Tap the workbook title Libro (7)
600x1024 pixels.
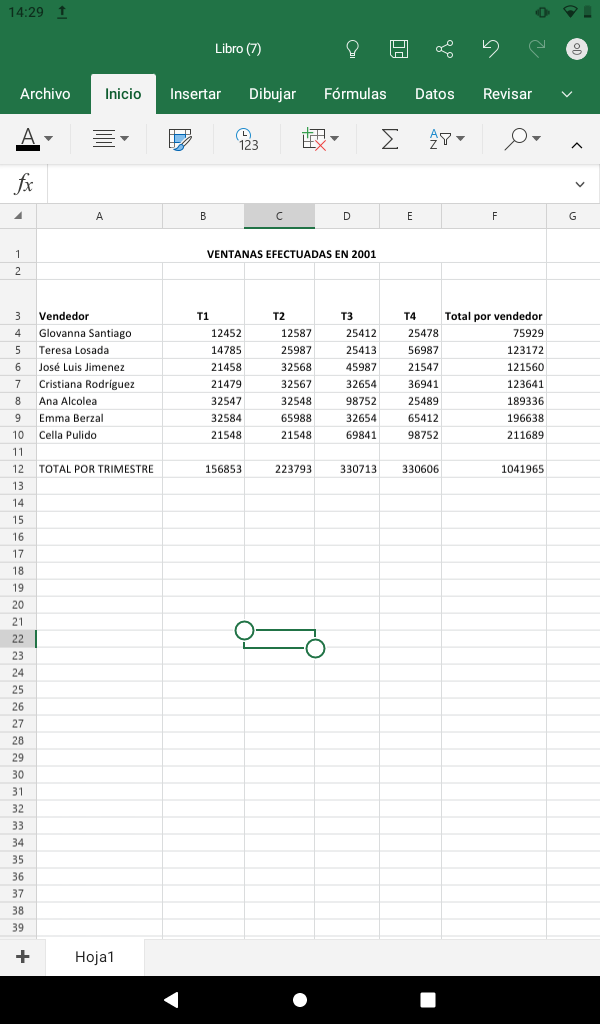click(x=238, y=49)
